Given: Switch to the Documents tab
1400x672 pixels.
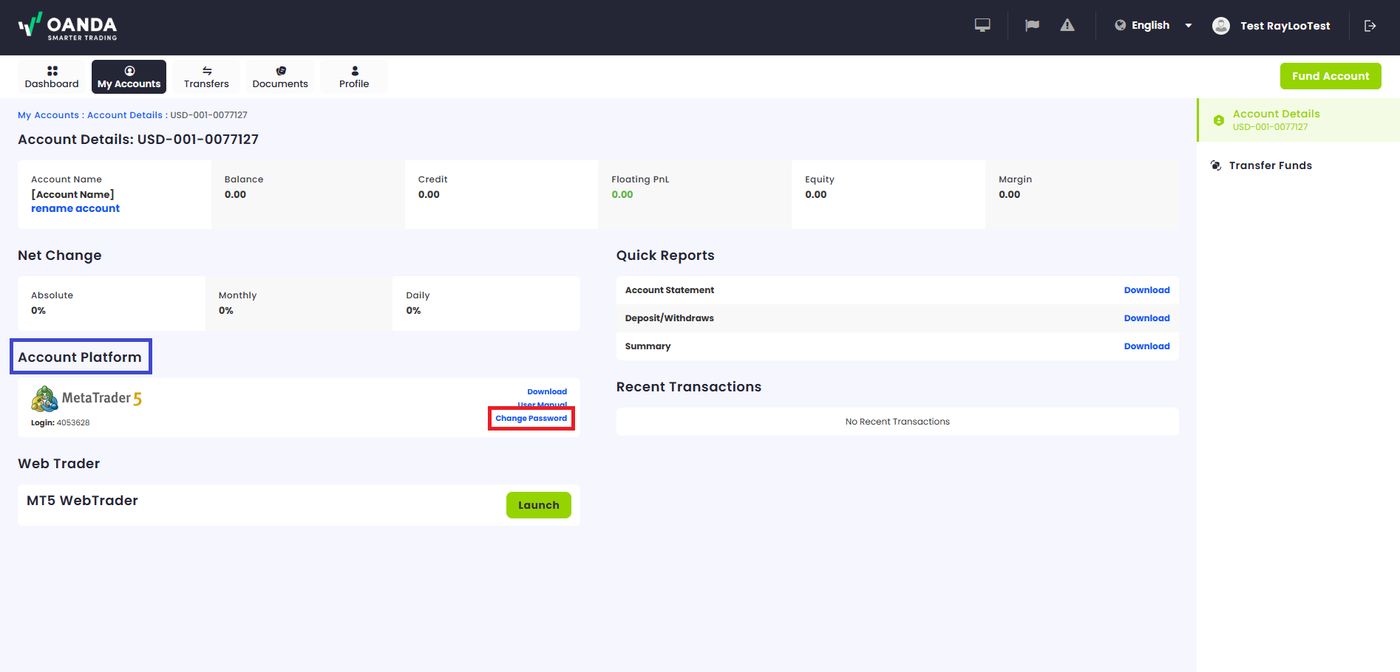Looking at the screenshot, I should 280,77.
